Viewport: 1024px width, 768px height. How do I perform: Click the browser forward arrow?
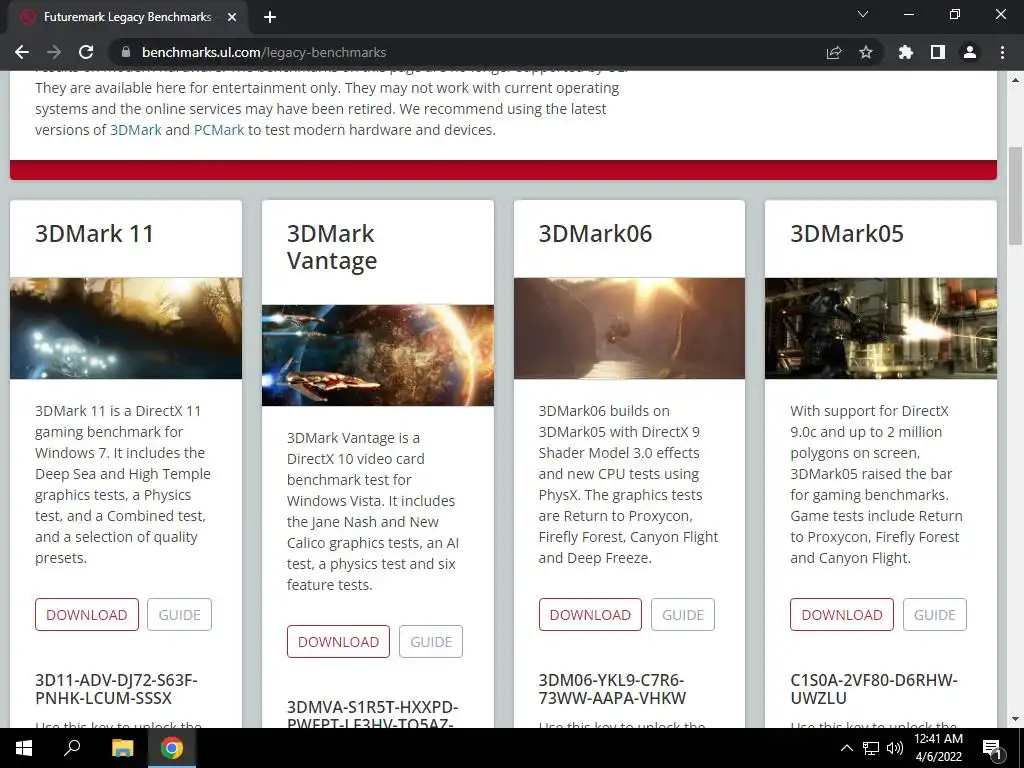pyautogui.click(x=54, y=52)
